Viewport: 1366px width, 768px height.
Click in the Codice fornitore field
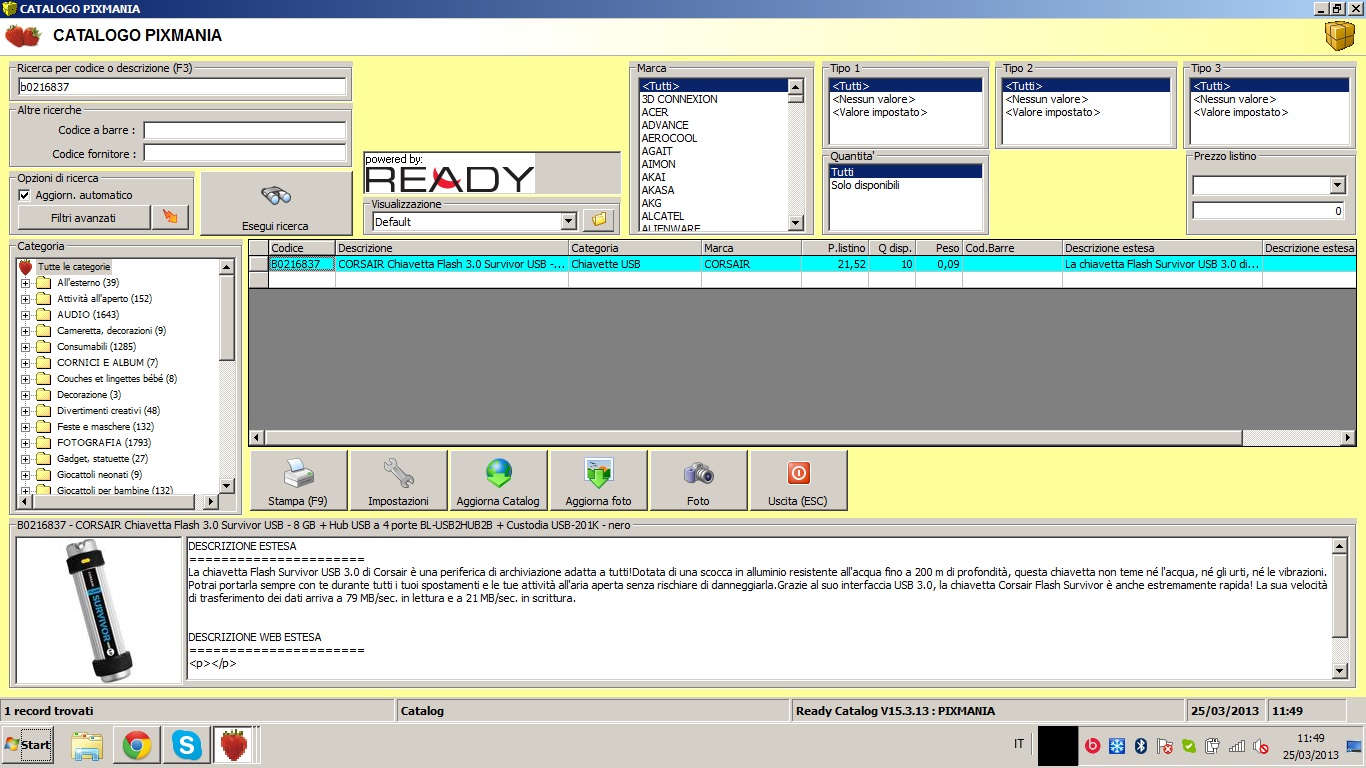[246, 153]
